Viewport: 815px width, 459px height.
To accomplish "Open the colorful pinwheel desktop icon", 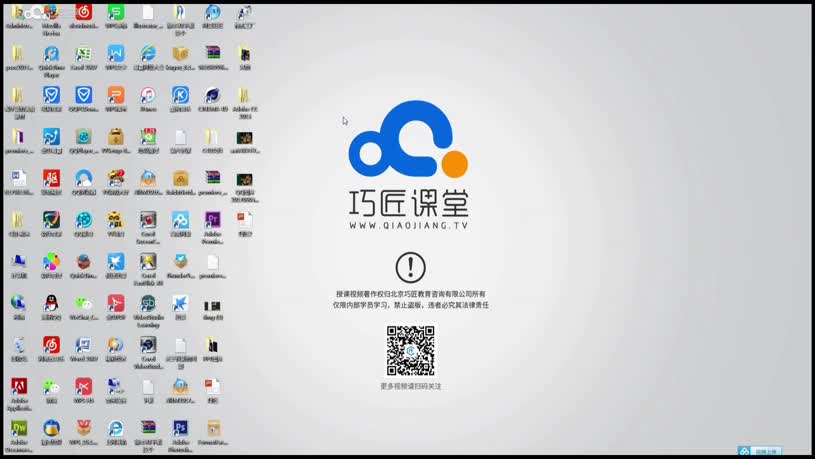I will tap(51, 261).
